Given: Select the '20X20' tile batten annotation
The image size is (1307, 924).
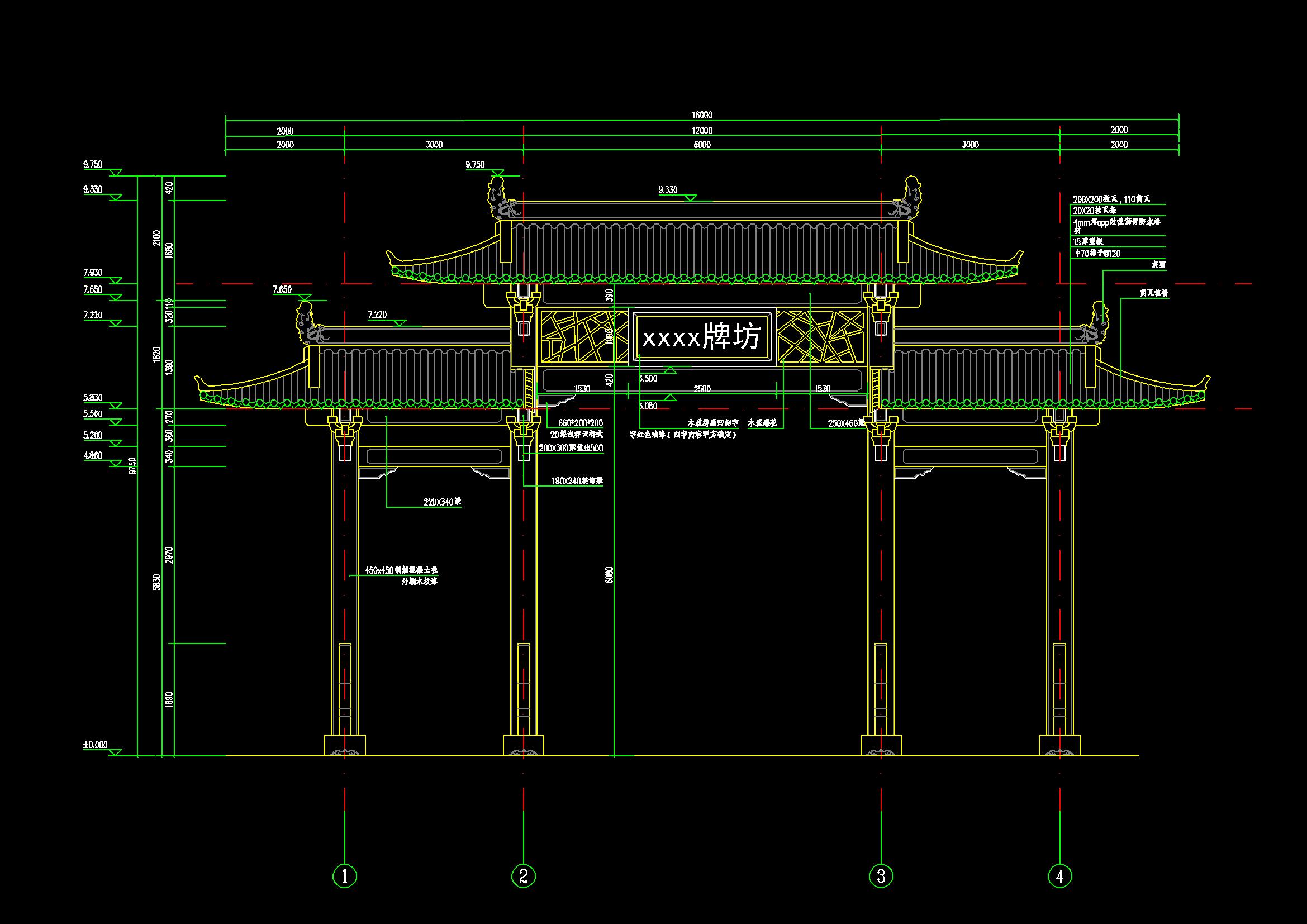Looking at the screenshot, I should (x=1094, y=210).
